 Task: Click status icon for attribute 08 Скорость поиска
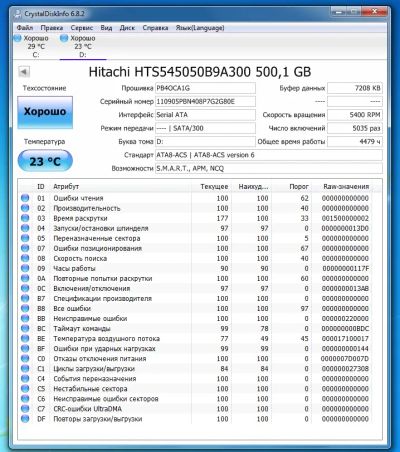[25, 258]
